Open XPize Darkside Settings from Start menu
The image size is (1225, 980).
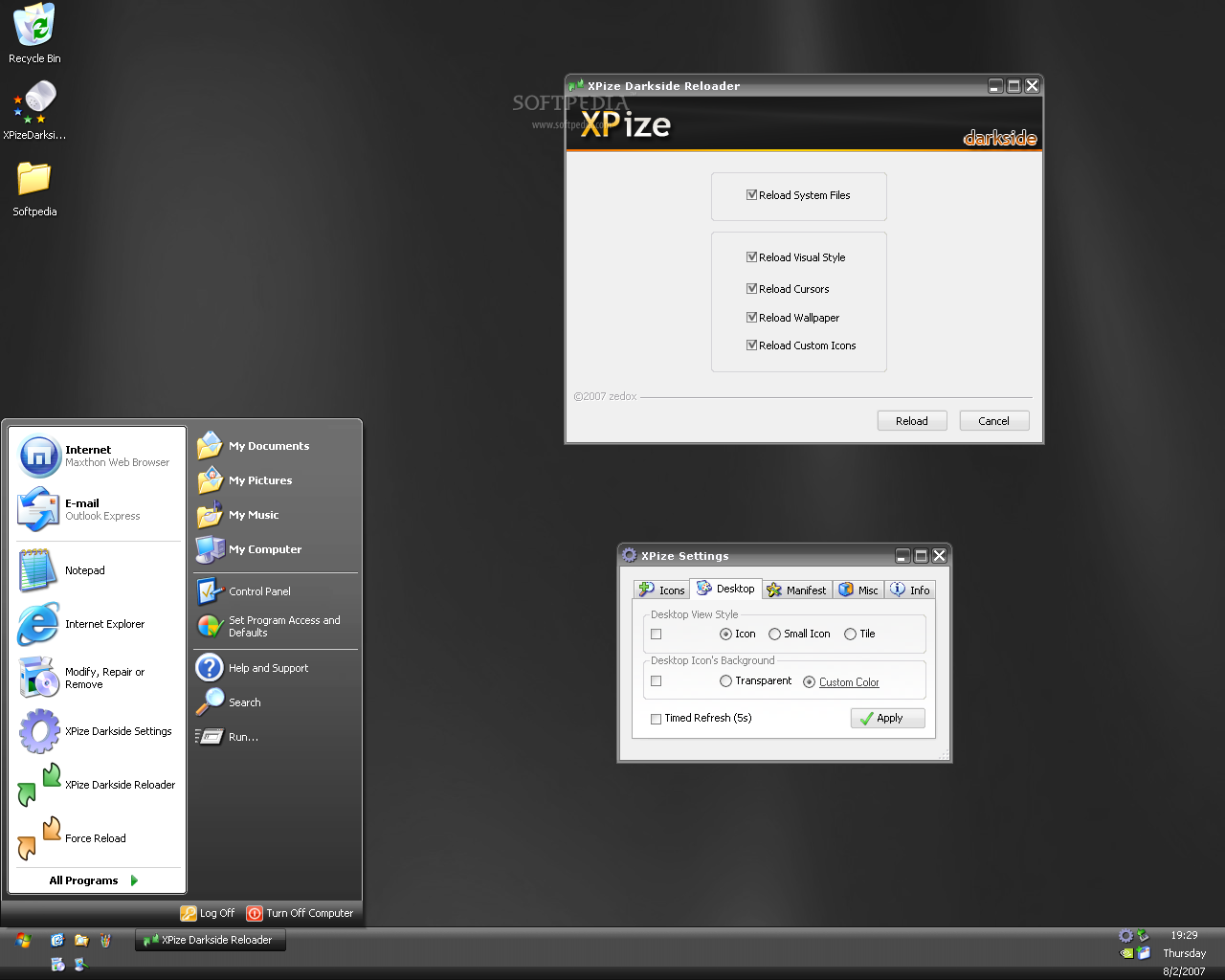97,731
